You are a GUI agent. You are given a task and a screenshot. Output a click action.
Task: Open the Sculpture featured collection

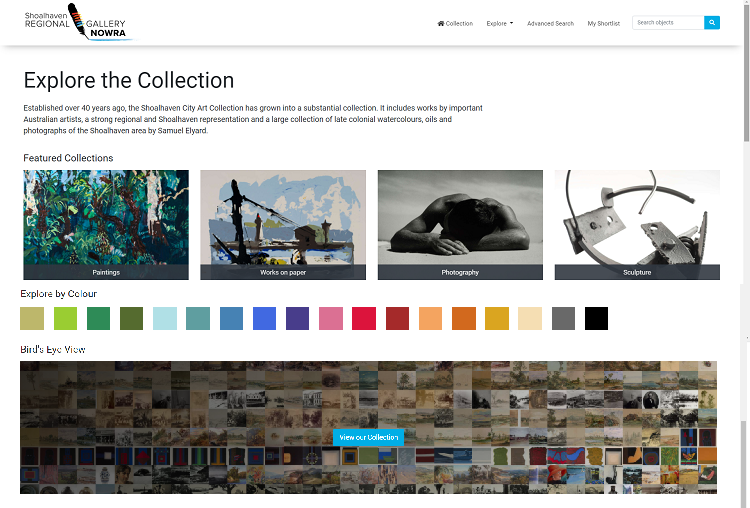[637, 225]
